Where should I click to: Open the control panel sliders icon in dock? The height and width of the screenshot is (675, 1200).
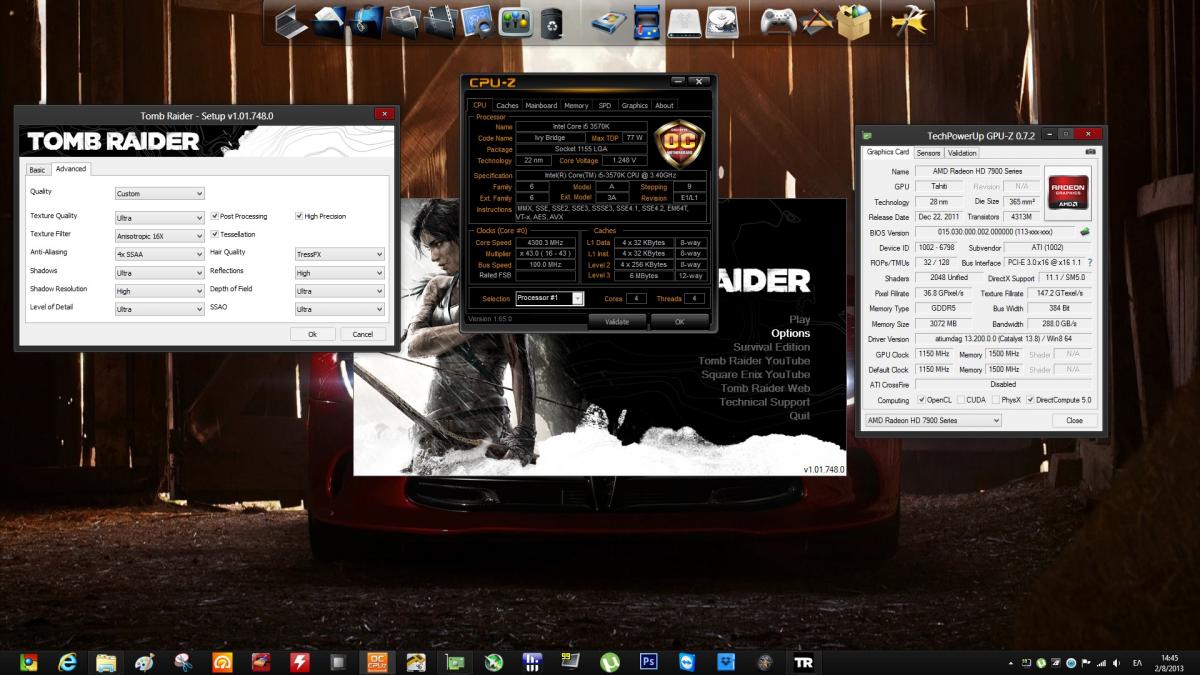514,21
